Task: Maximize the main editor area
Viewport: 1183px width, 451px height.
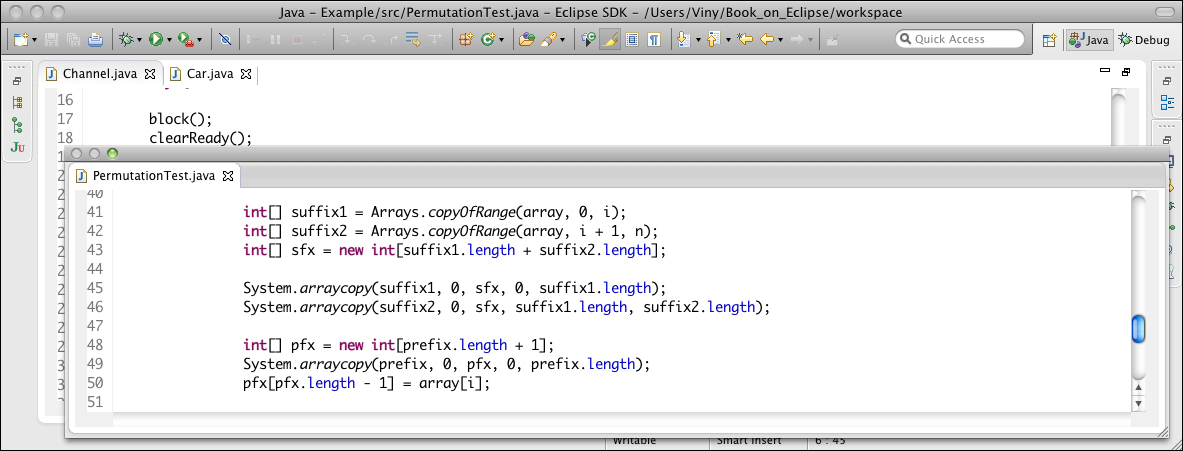Action: pyautogui.click(x=1126, y=72)
